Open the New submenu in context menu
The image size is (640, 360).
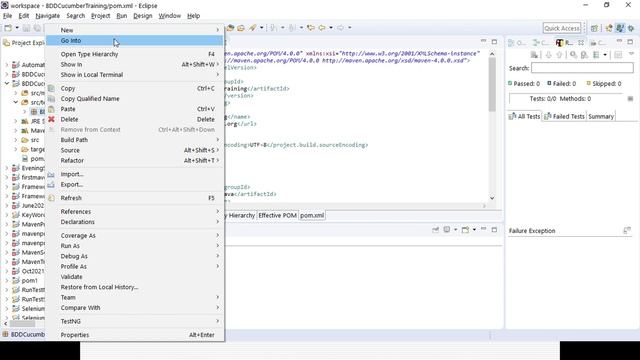pyautogui.click(x=134, y=30)
